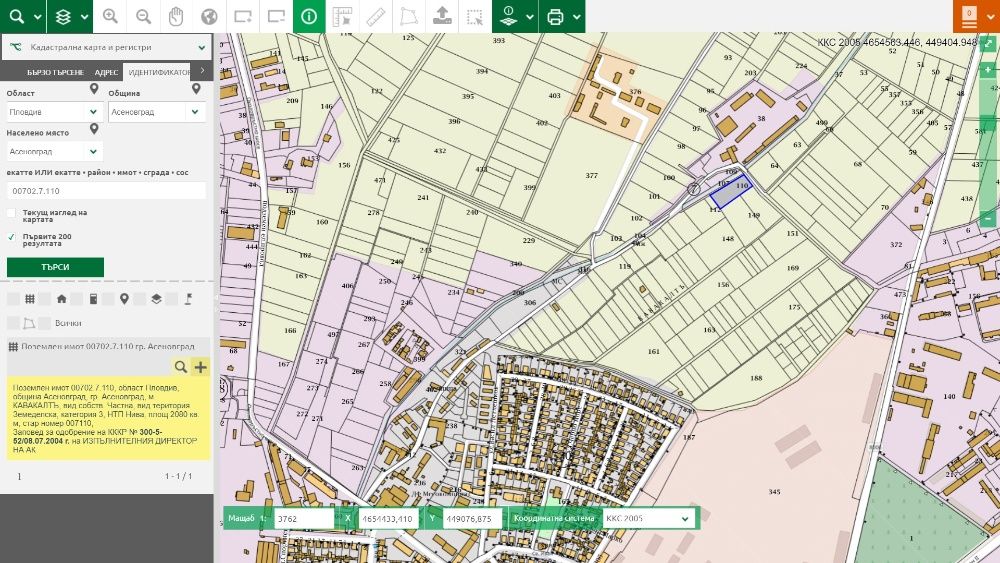Open the orange cart basket icon
This screenshot has width=1000, height=563.
pos(969,17)
